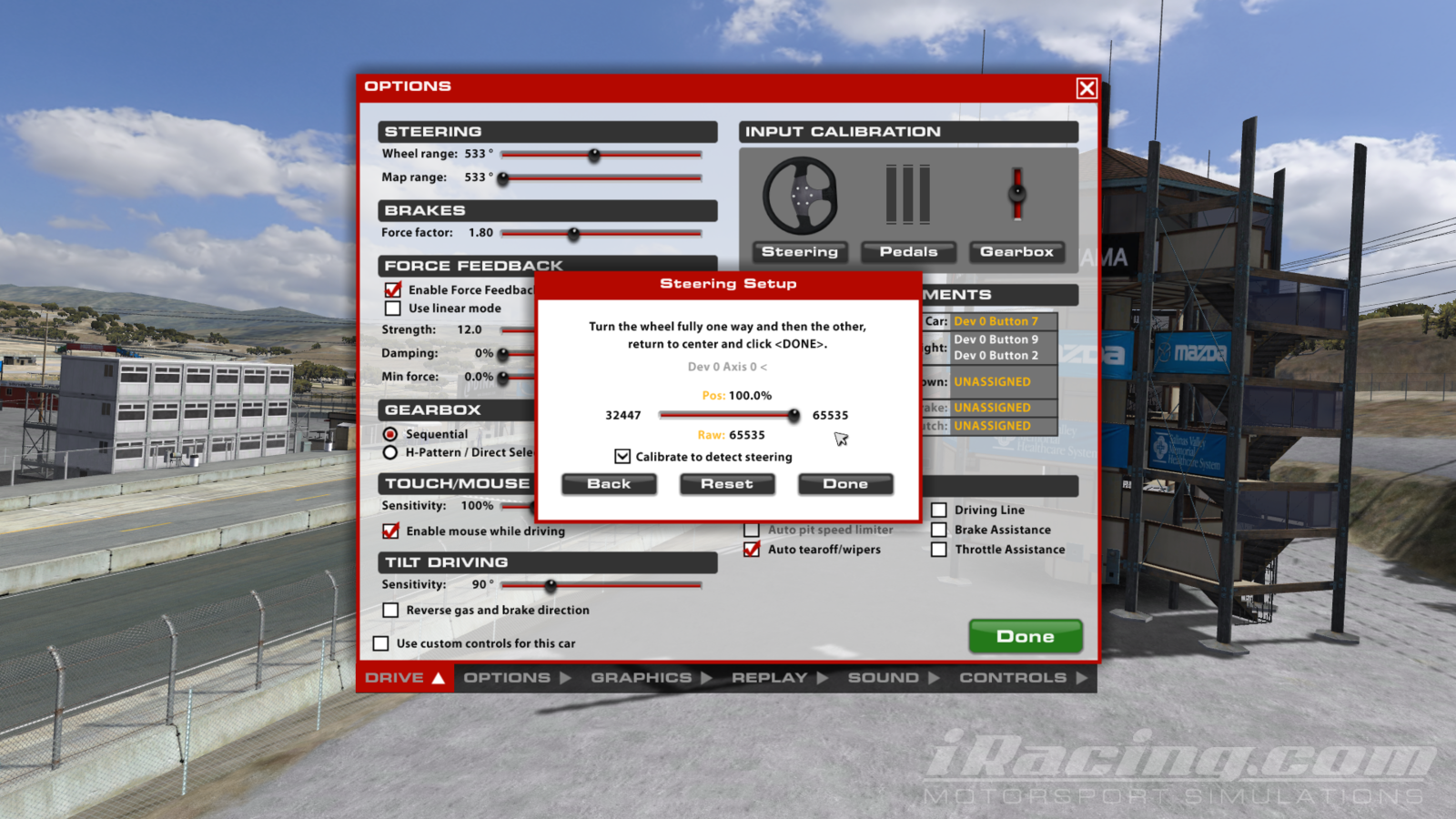Adjust the Map range slider

coord(601,178)
